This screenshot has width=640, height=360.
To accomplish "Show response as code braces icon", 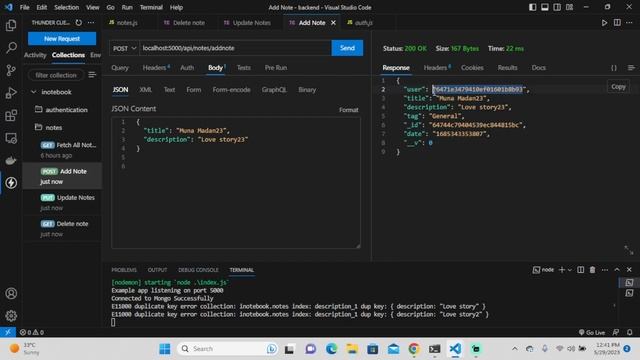I will click(613, 68).
